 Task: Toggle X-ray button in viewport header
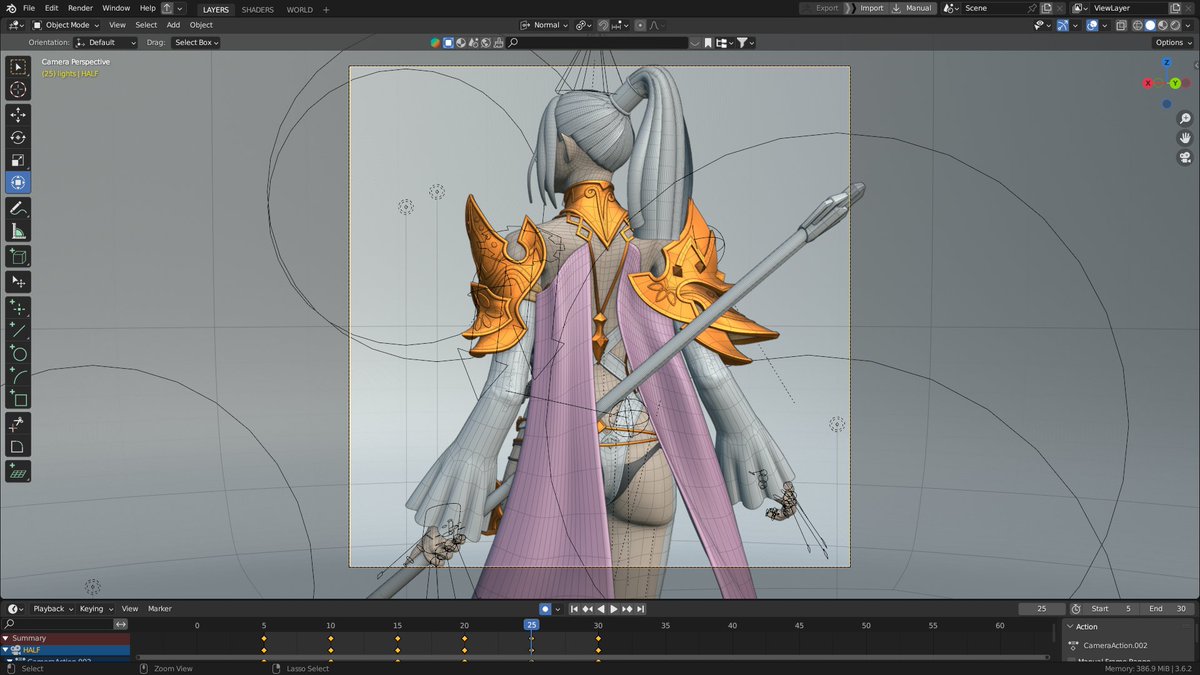pyautogui.click(x=1119, y=25)
